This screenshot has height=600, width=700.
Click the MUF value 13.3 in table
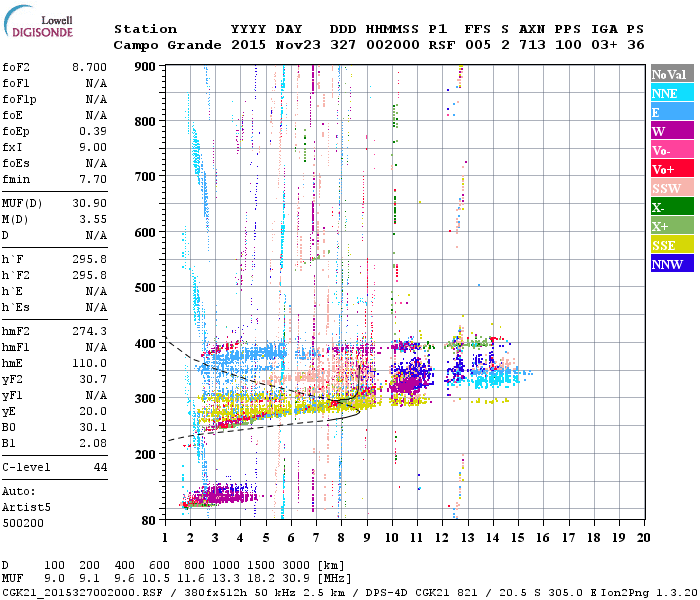226,579
